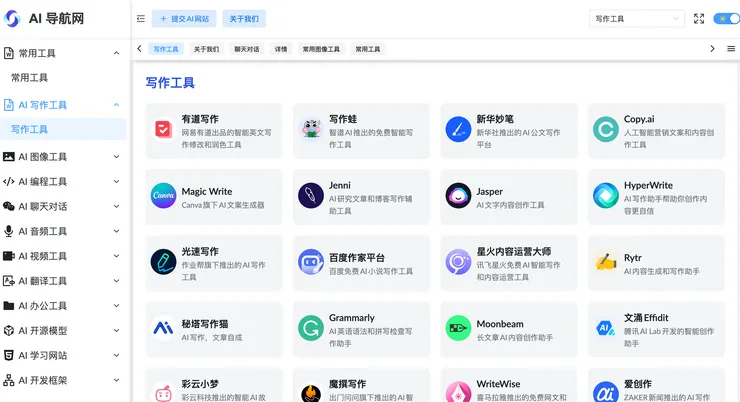The image size is (740, 402).
Task: Click the 提交AI网站 button
Action: [x=184, y=19]
